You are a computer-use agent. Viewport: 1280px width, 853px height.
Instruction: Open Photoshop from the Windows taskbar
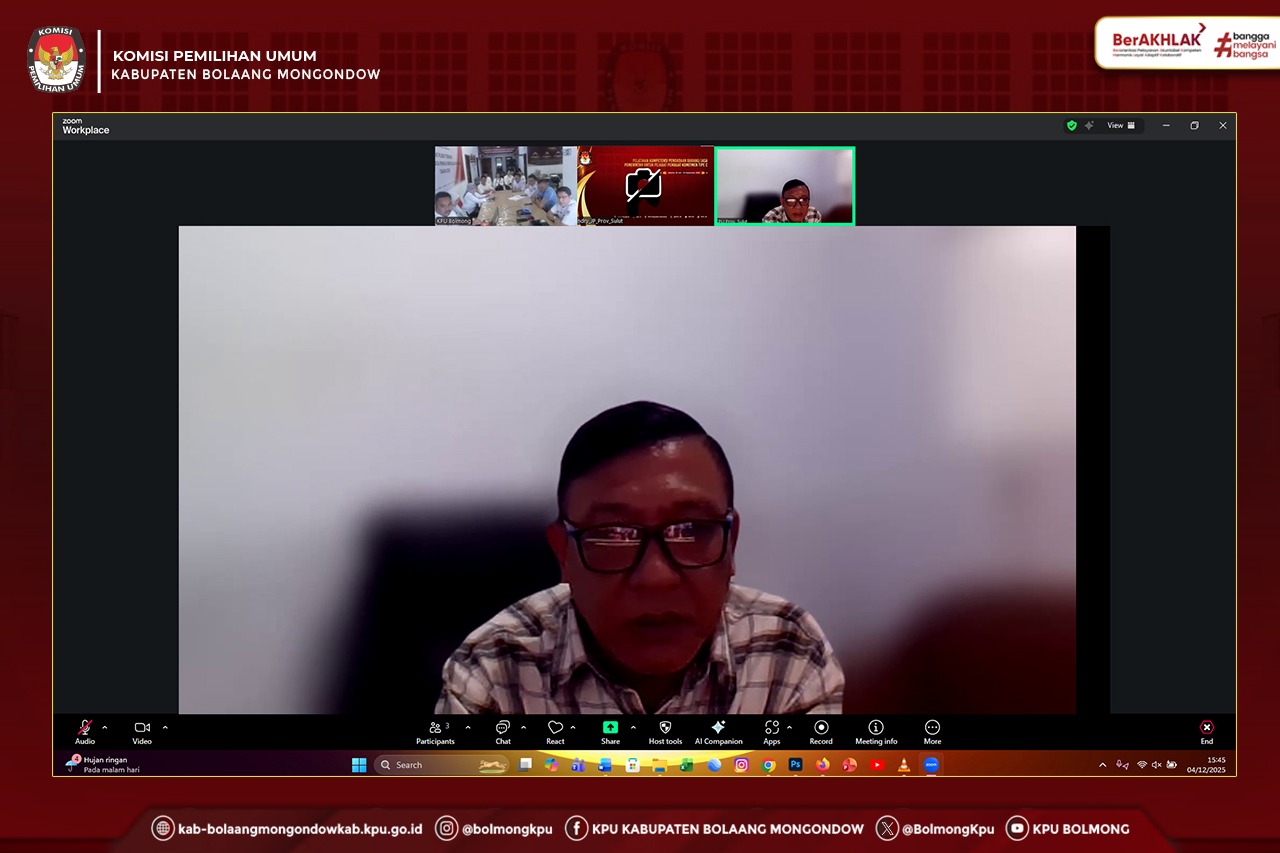[795, 765]
